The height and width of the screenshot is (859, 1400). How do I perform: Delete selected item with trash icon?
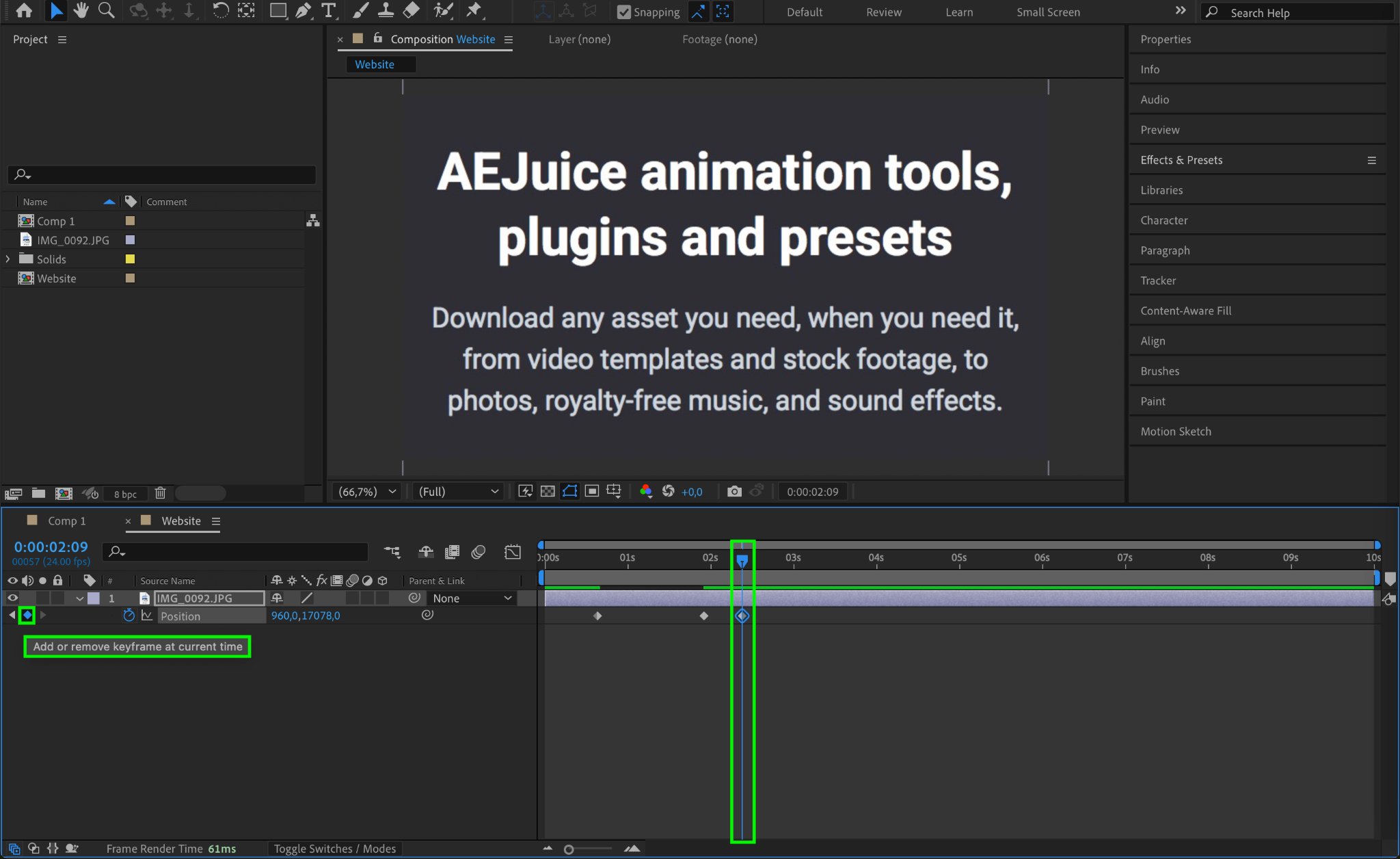(160, 493)
